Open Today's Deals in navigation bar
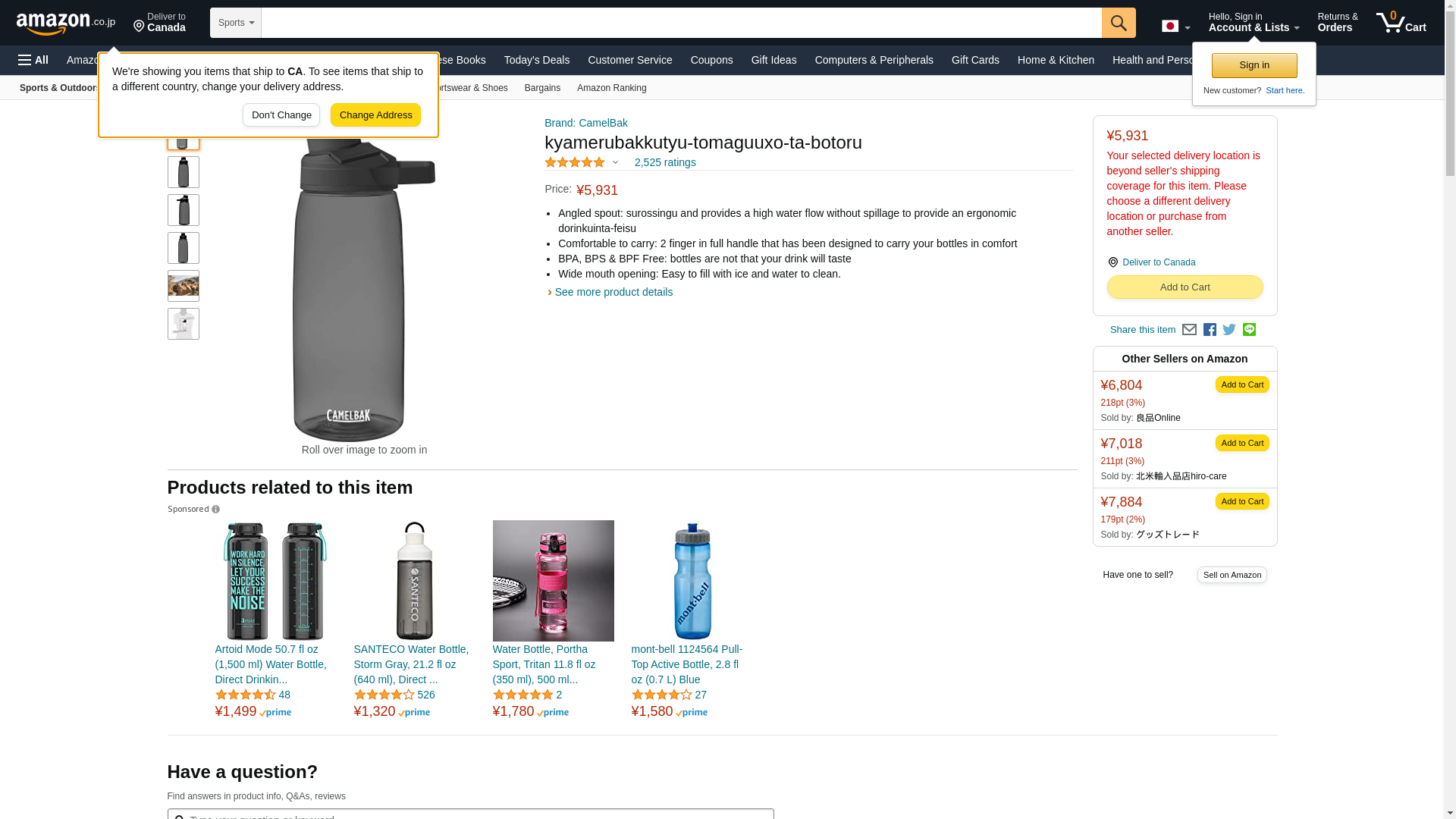 (x=536, y=60)
